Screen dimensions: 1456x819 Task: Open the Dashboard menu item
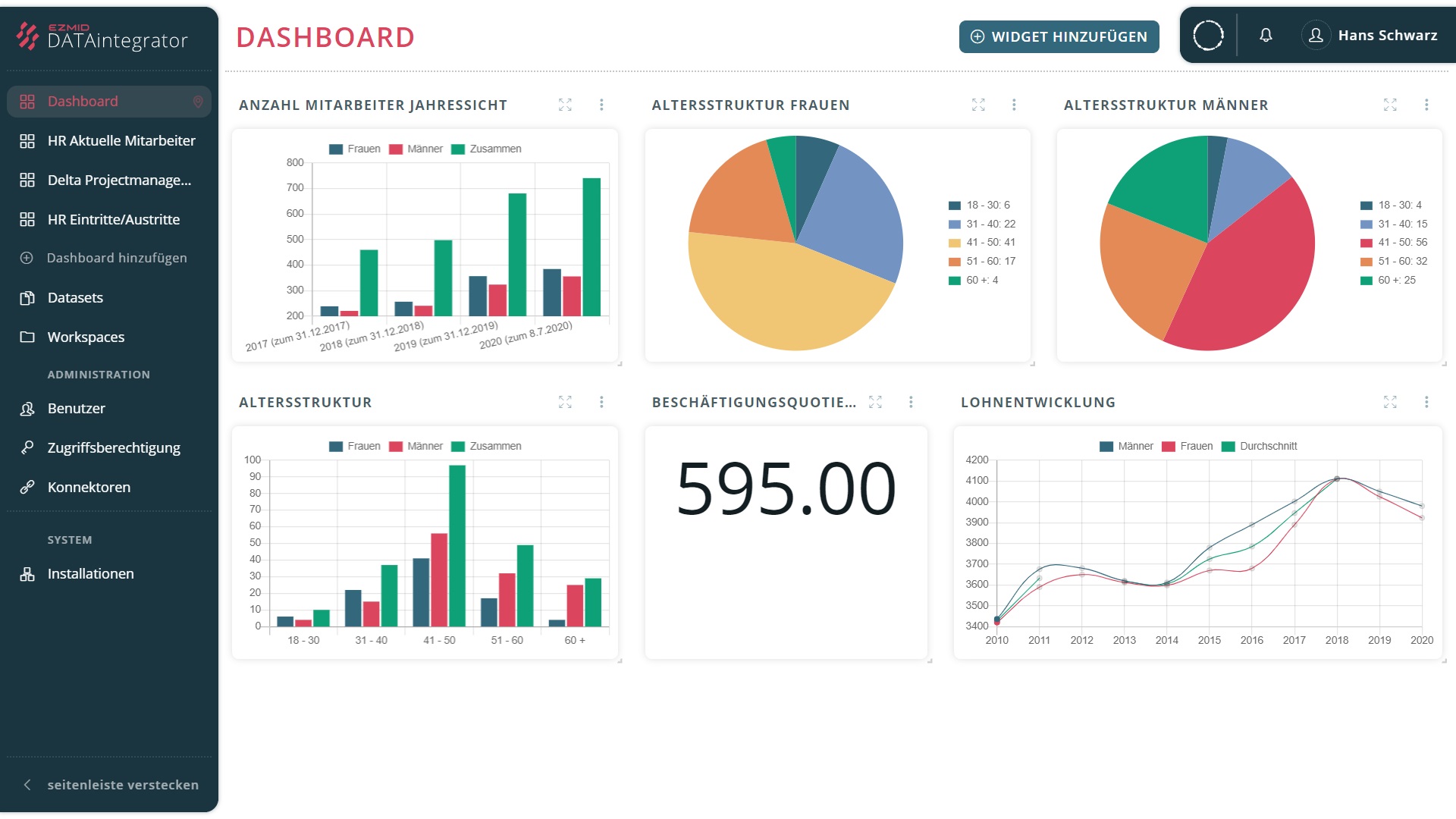click(x=109, y=102)
